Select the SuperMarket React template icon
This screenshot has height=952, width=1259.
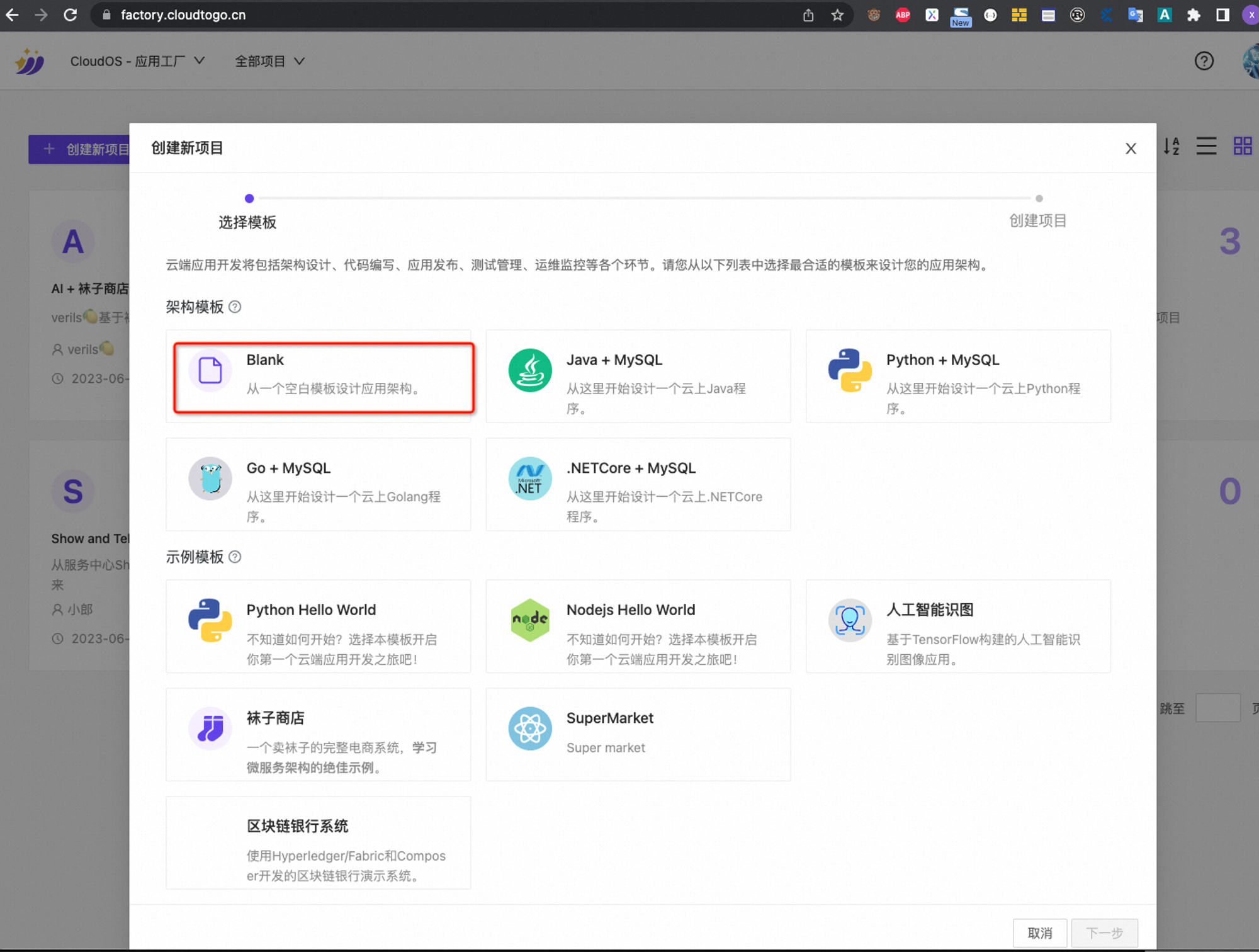point(530,728)
